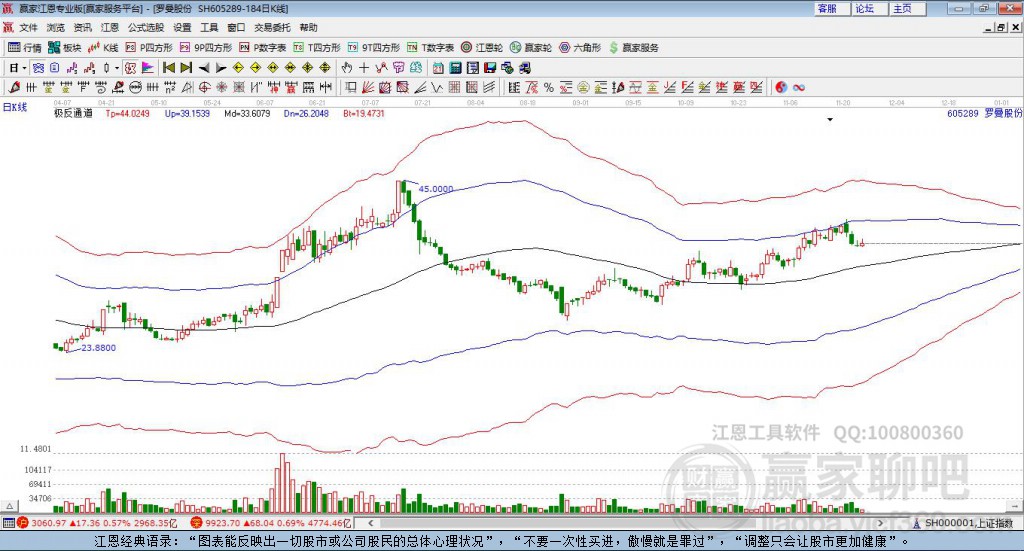Click the colorful flag icon
The height and width of the screenshot is (551, 1024).
tap(148, 68)
